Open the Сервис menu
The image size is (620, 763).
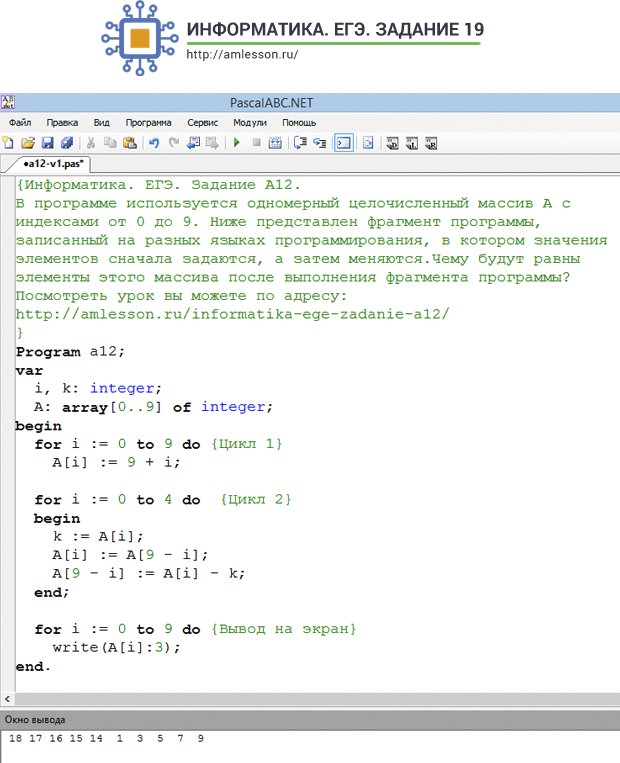202,123
